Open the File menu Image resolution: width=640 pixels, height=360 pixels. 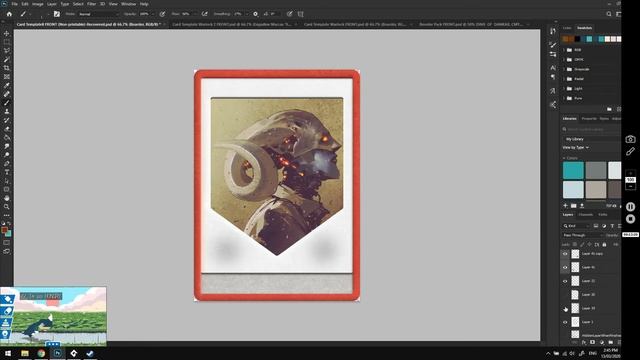tap(14, 4)
